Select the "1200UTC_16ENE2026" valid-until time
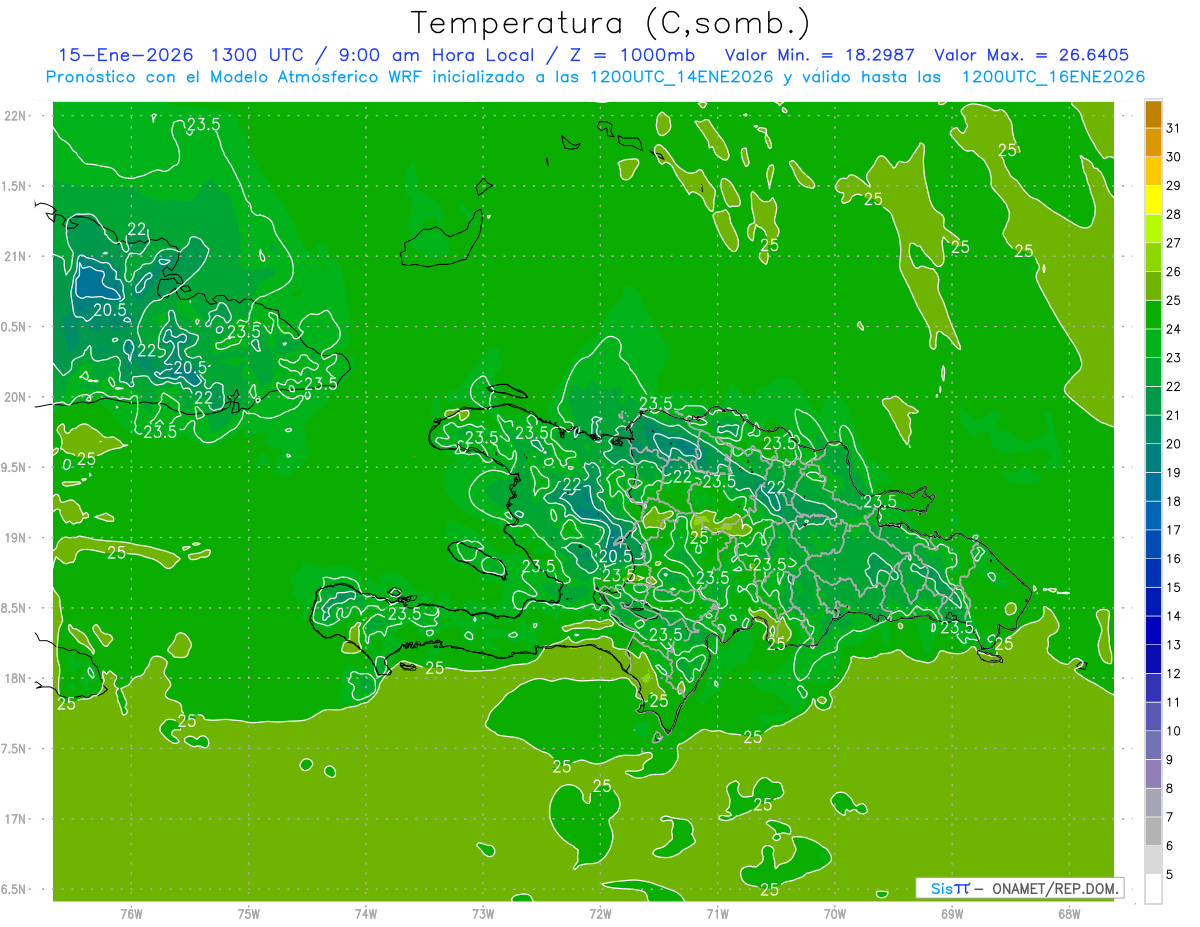 1052,77
